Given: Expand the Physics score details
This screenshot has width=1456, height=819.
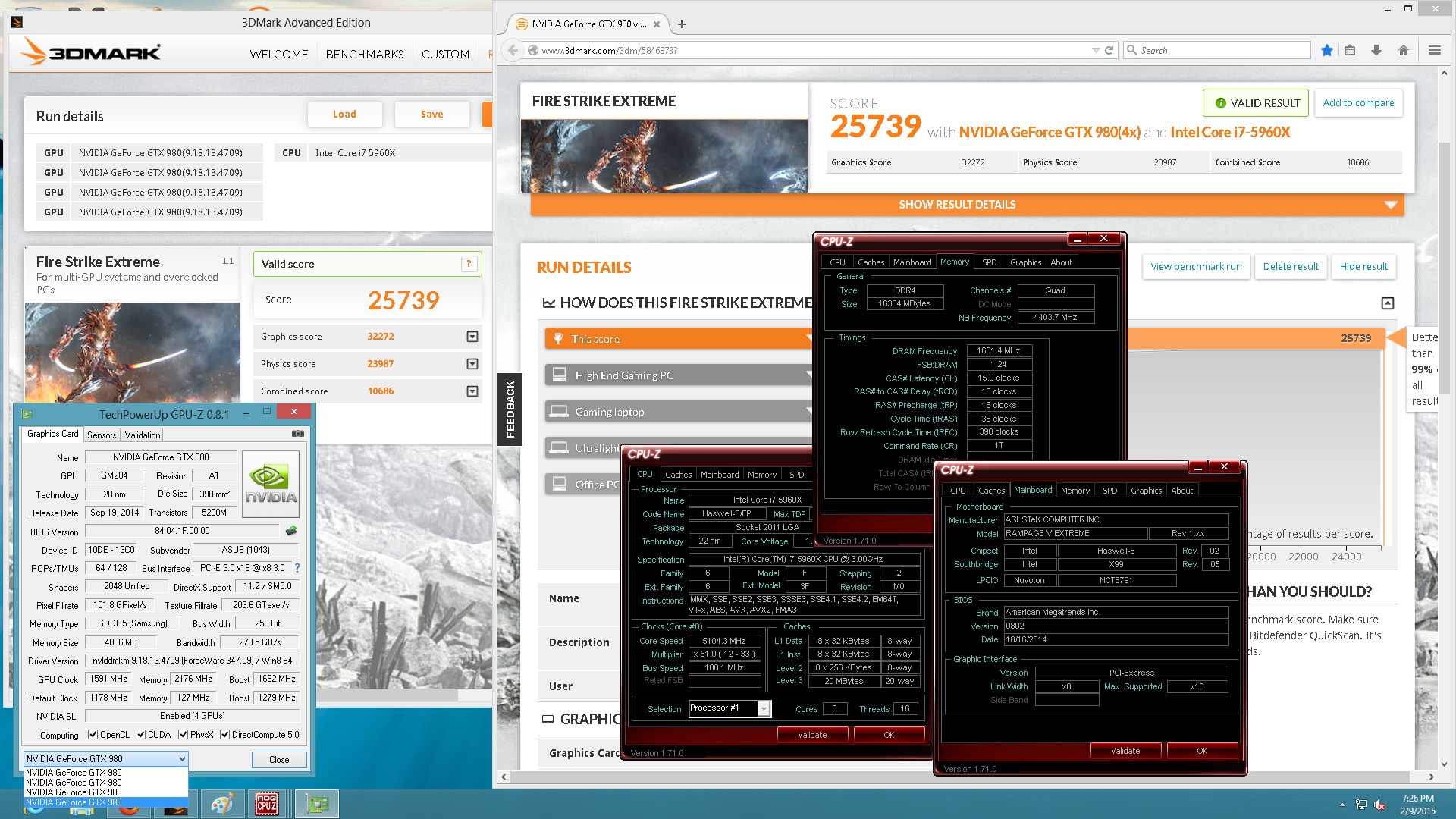Looking at the screenshot, I should pyautogui.click(x=472, y=364).
